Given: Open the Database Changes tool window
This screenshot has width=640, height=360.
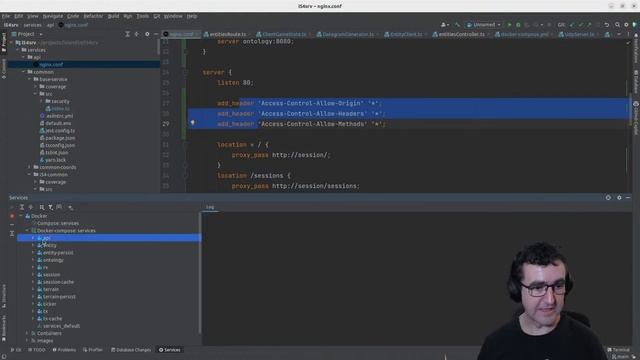Looking at the screenshot, I should [131, 350].
